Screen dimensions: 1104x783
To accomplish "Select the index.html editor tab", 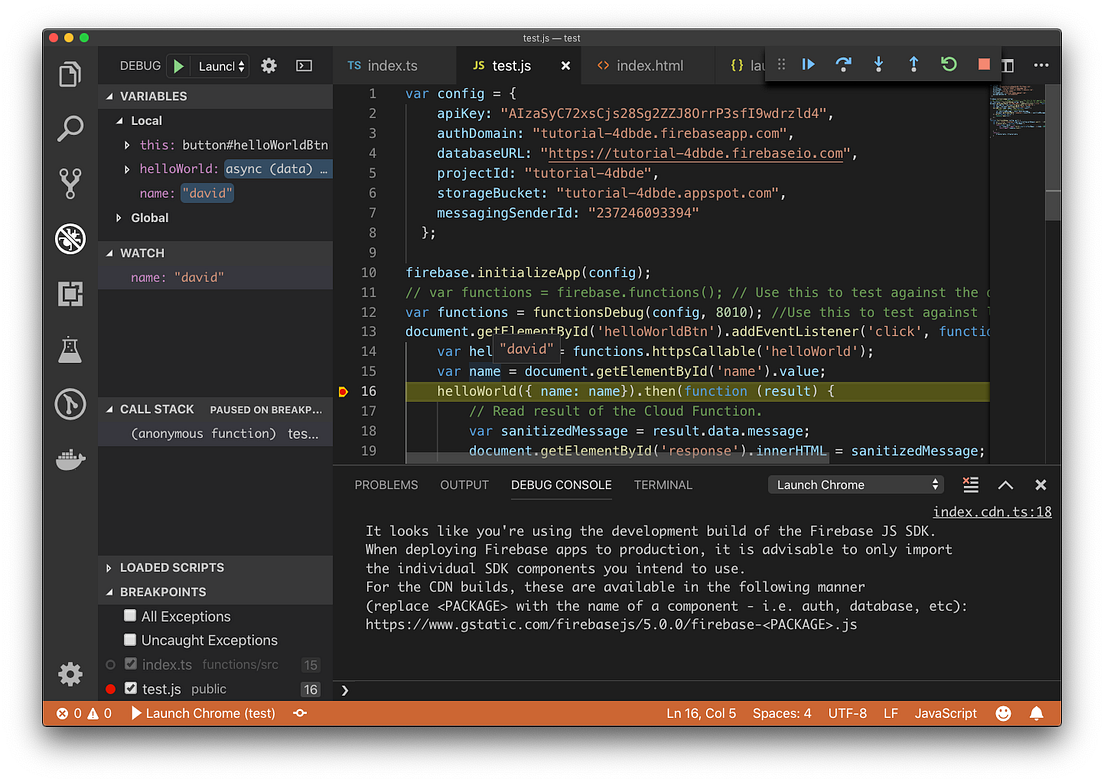I will tap(648, 65).
